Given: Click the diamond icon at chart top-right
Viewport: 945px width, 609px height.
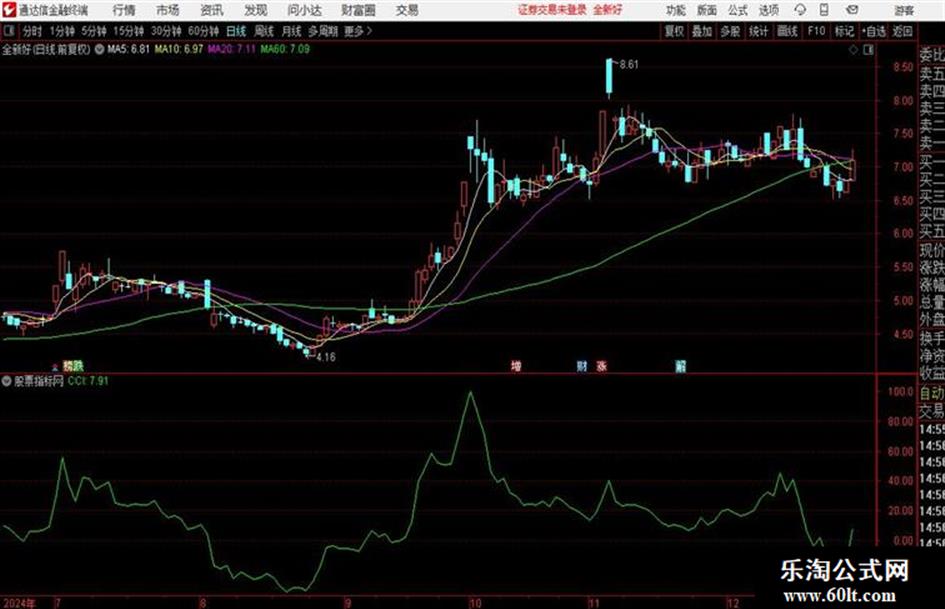Looking at the screenshot, I should [853, 50].
